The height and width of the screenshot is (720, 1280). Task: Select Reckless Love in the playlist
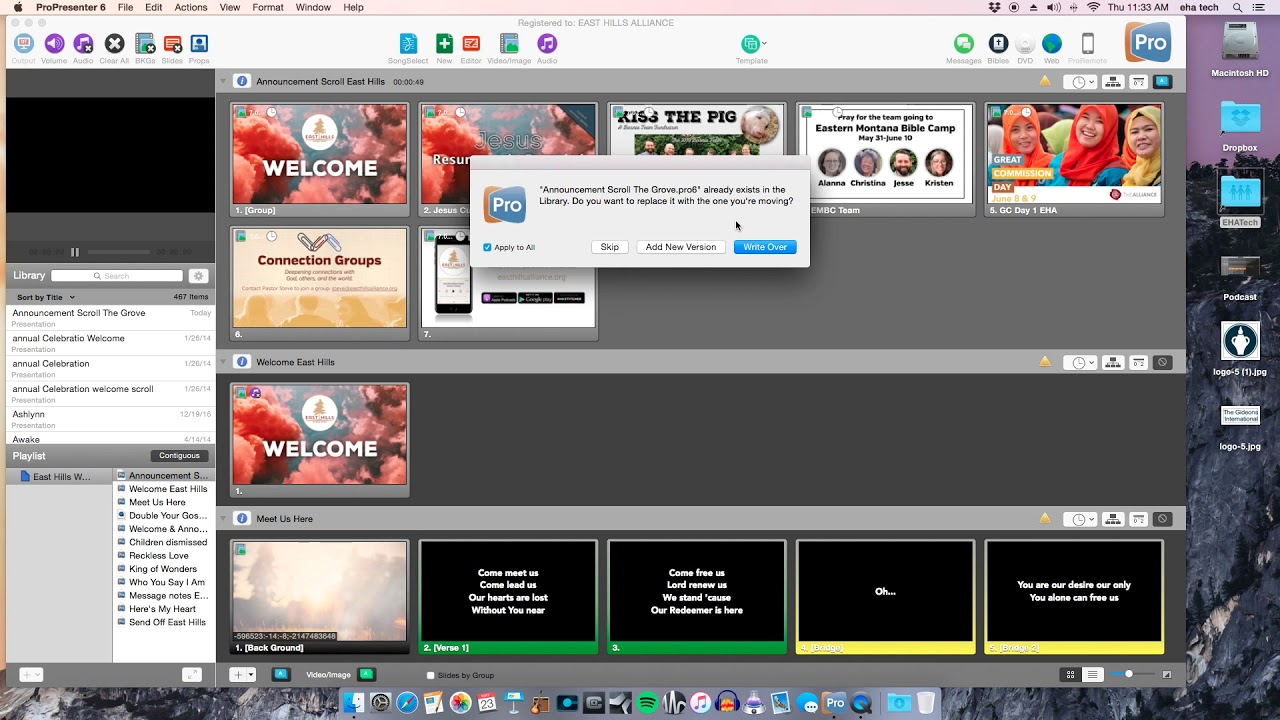158,555
